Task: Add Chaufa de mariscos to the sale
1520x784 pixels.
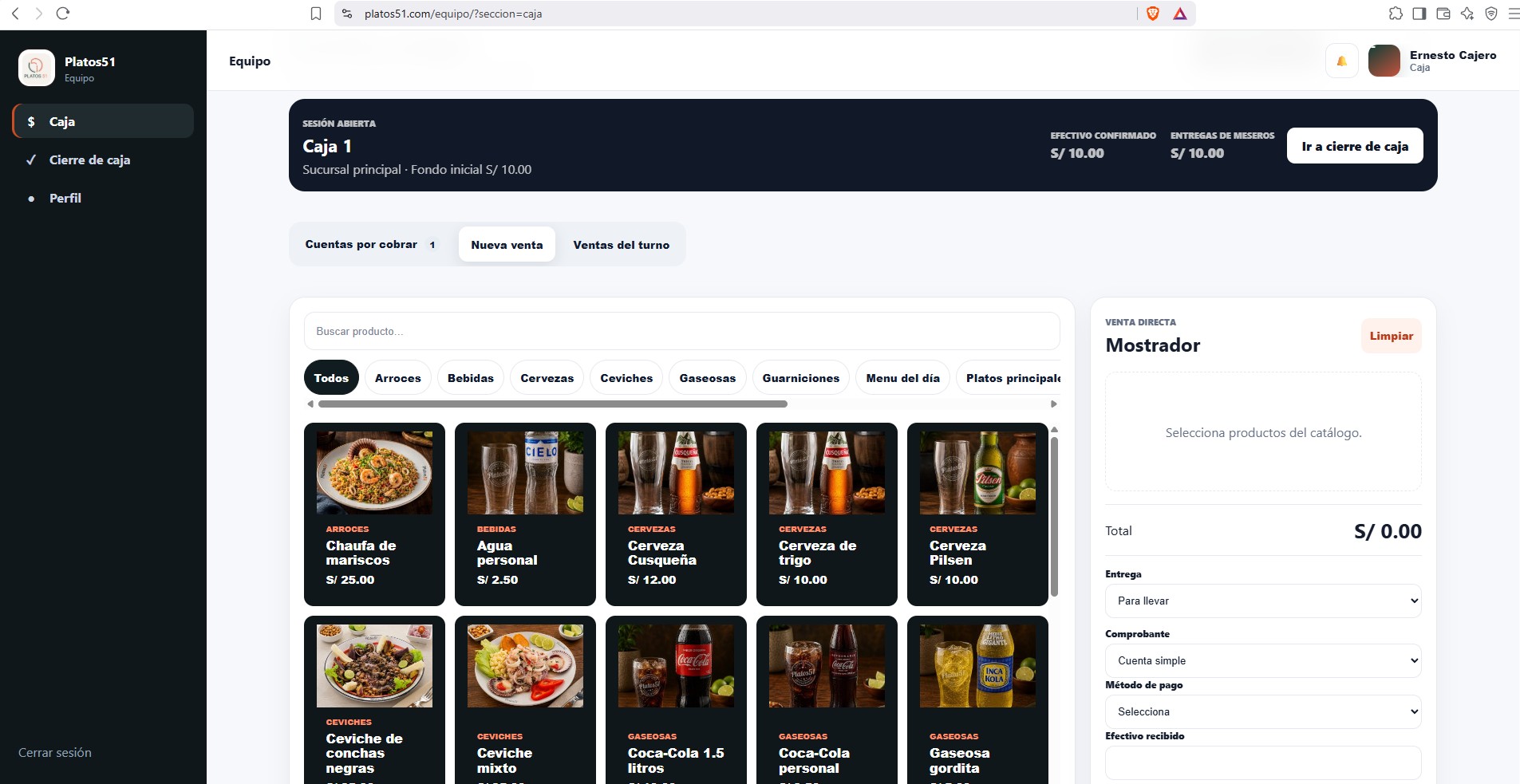Action: (374, 514)
